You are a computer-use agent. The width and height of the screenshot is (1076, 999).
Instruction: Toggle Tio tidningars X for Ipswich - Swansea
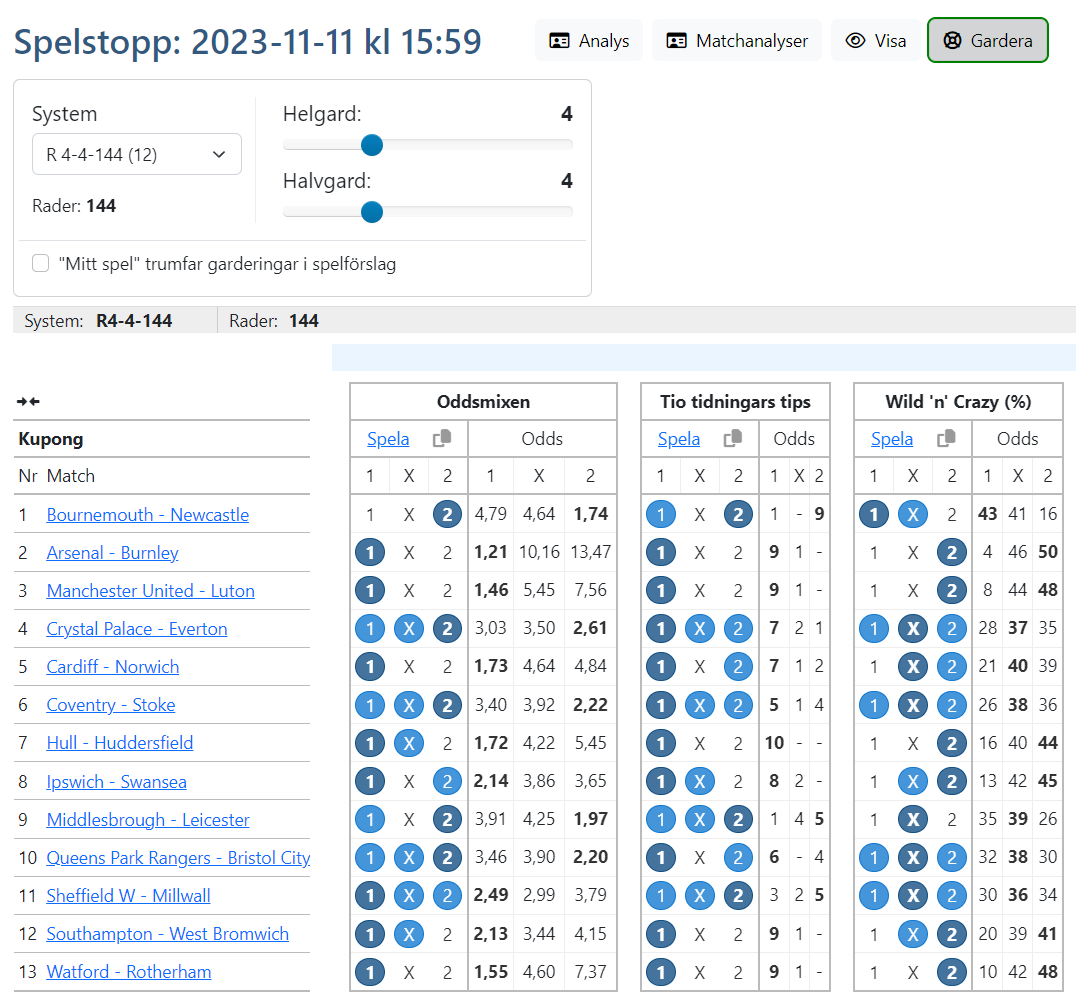coord(700,781)
